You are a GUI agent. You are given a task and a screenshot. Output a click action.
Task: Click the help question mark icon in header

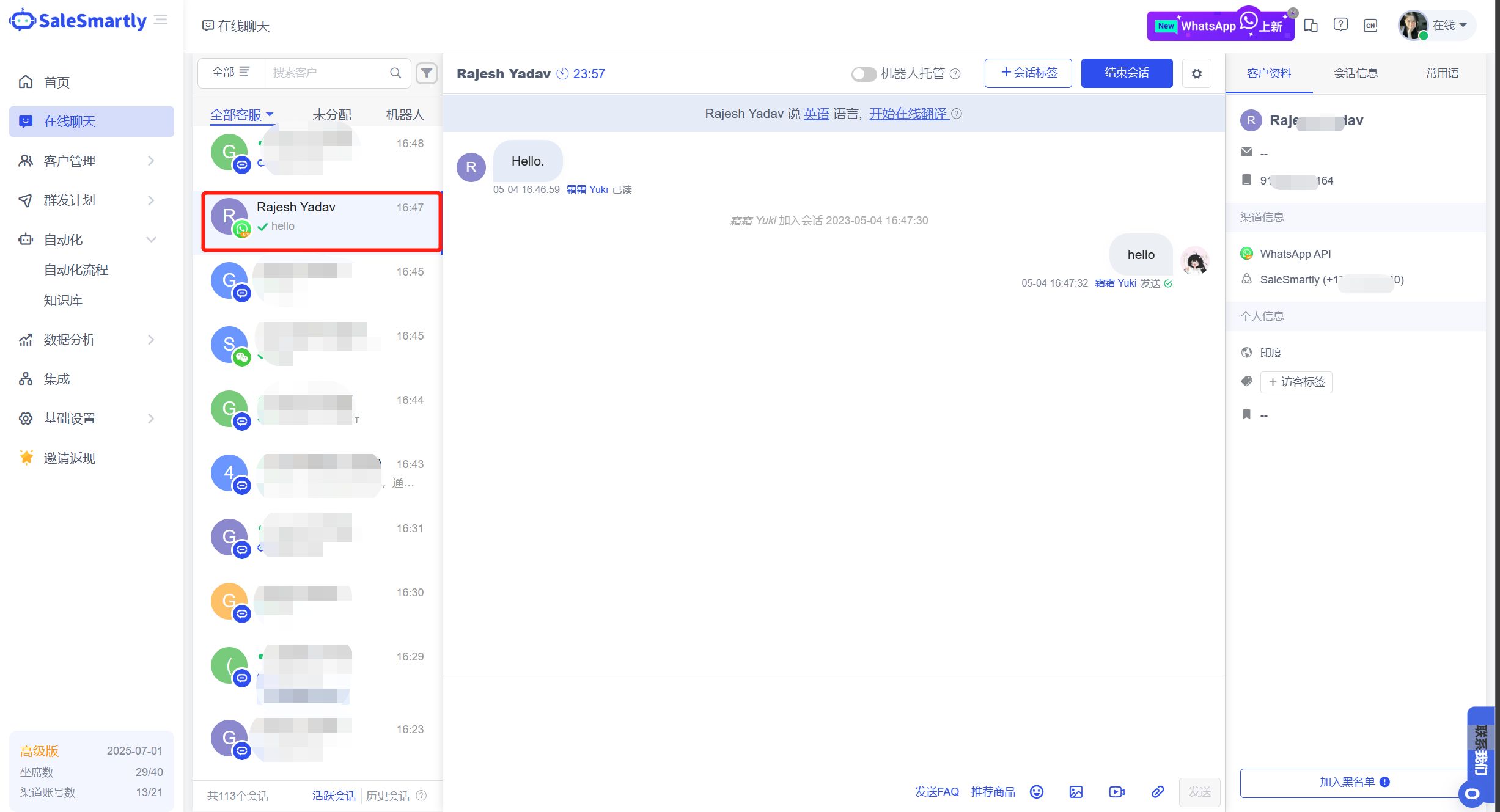[x=1340, y=25]
